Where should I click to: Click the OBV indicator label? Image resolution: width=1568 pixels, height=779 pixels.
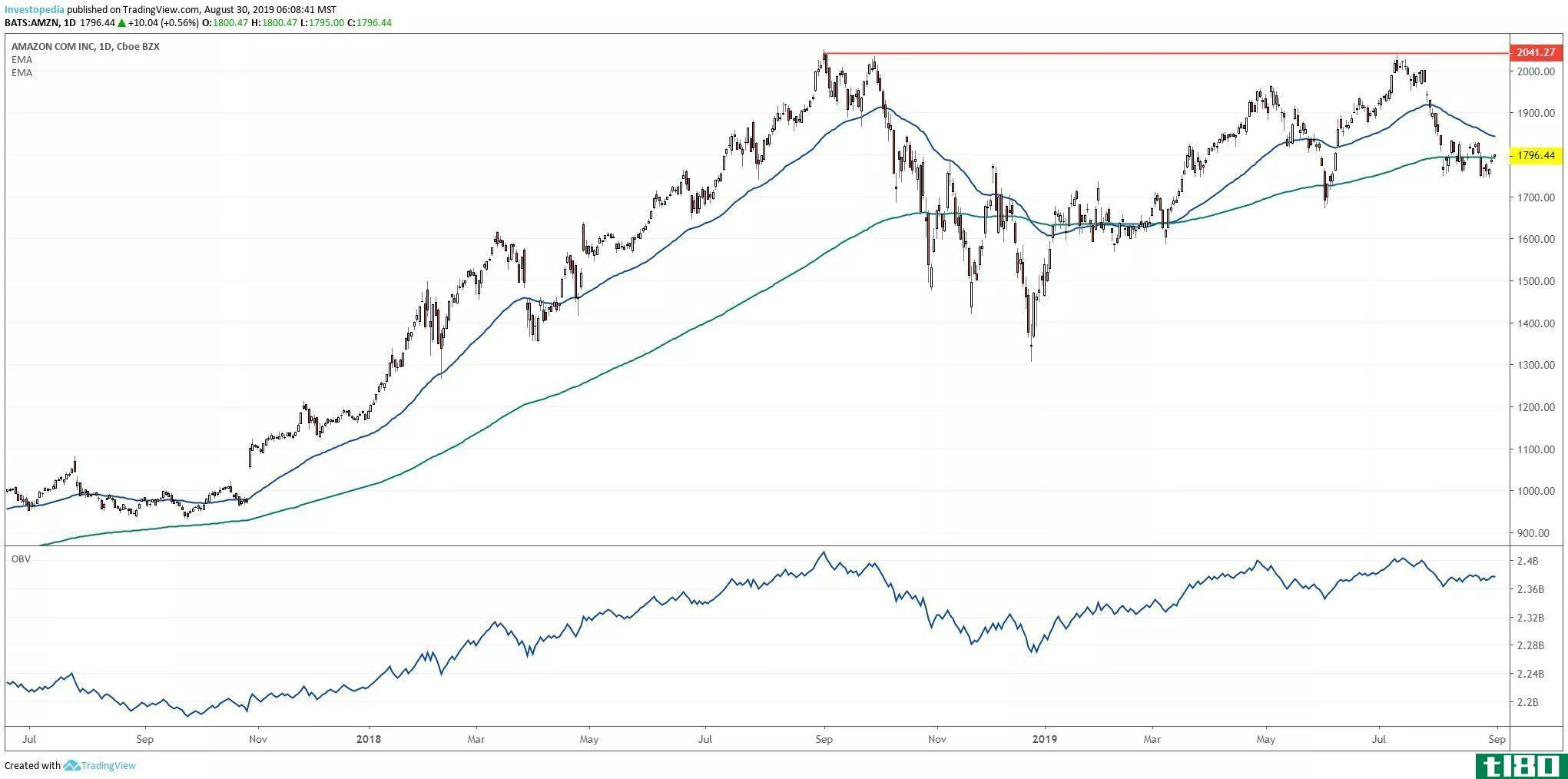coord(21,559)
